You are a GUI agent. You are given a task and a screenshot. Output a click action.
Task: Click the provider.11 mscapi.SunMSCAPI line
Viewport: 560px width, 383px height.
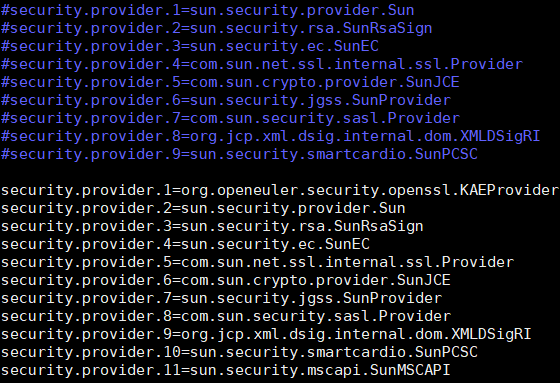[x=226, y=370]
